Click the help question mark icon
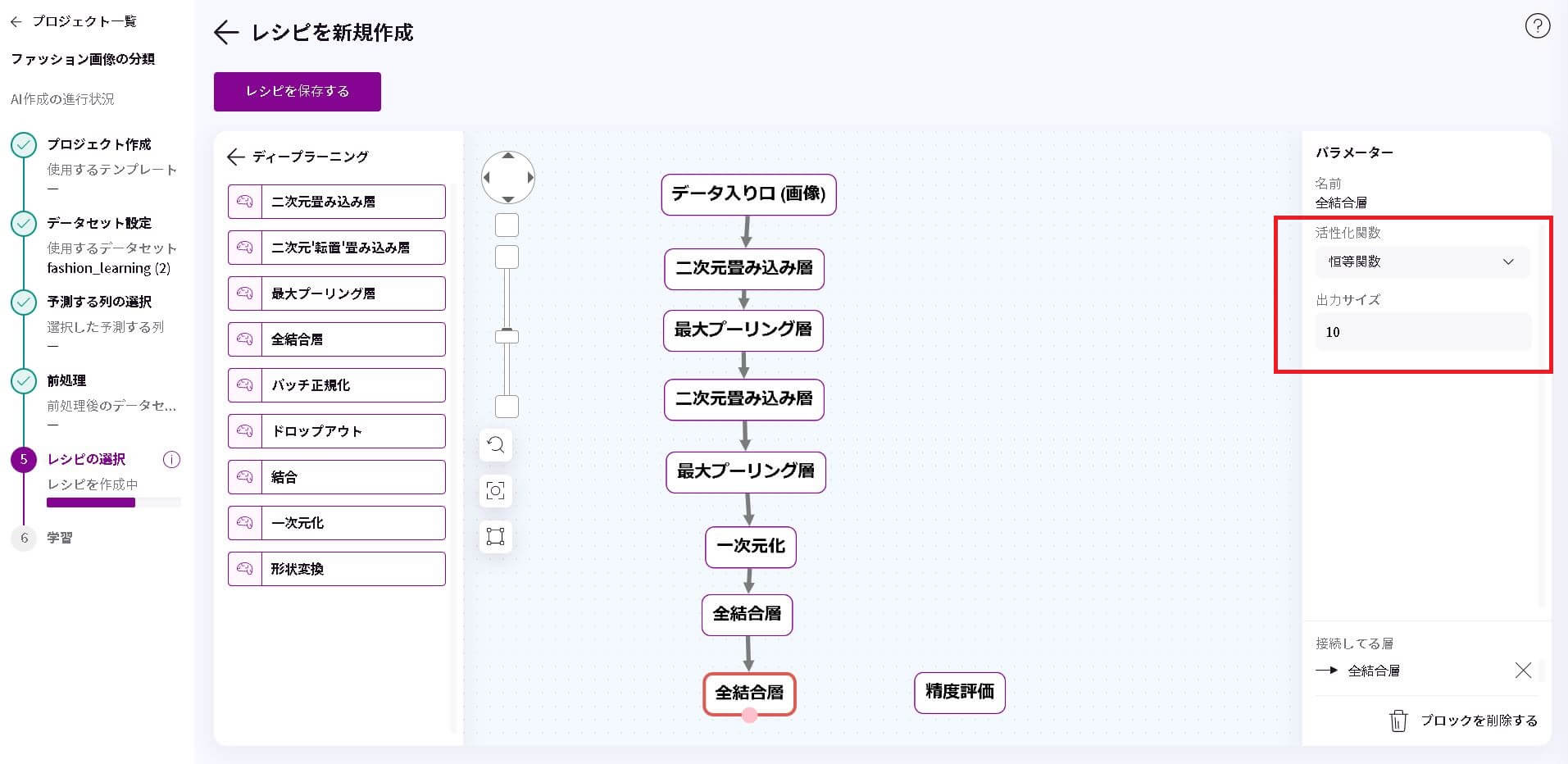Screen dimensions: 1568x764 1537,26
